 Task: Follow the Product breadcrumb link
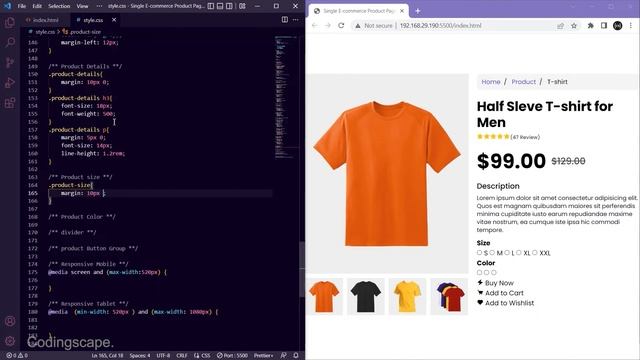pyautogui.click(x=523, y=82)
